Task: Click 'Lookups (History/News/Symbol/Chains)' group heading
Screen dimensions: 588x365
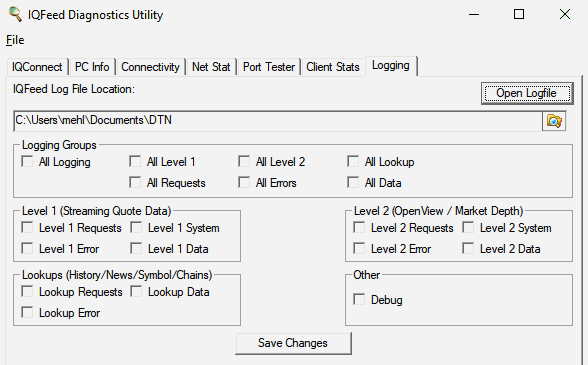Action: [117, 275]
